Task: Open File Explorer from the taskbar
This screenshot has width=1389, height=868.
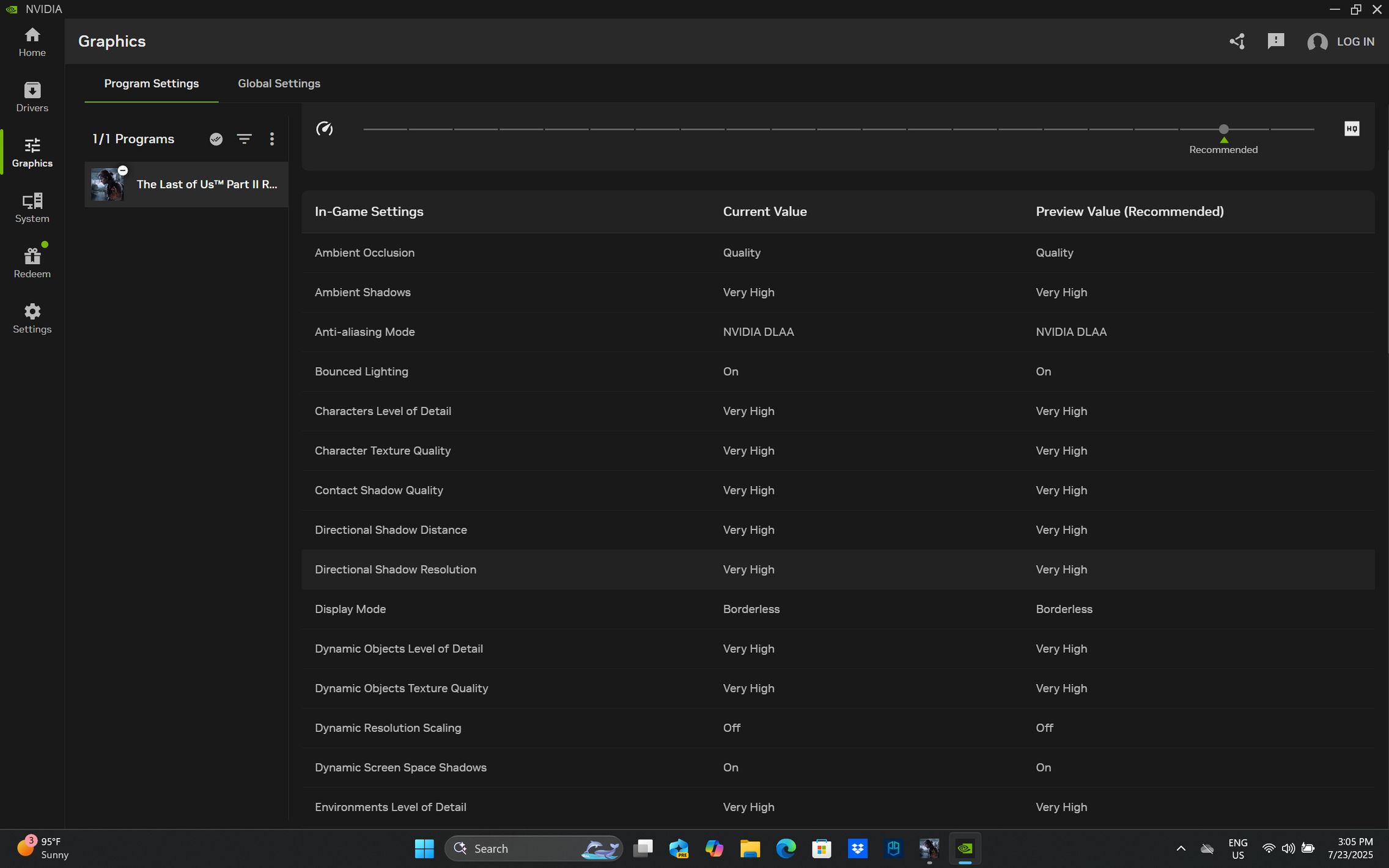Action: pos(750,848)
